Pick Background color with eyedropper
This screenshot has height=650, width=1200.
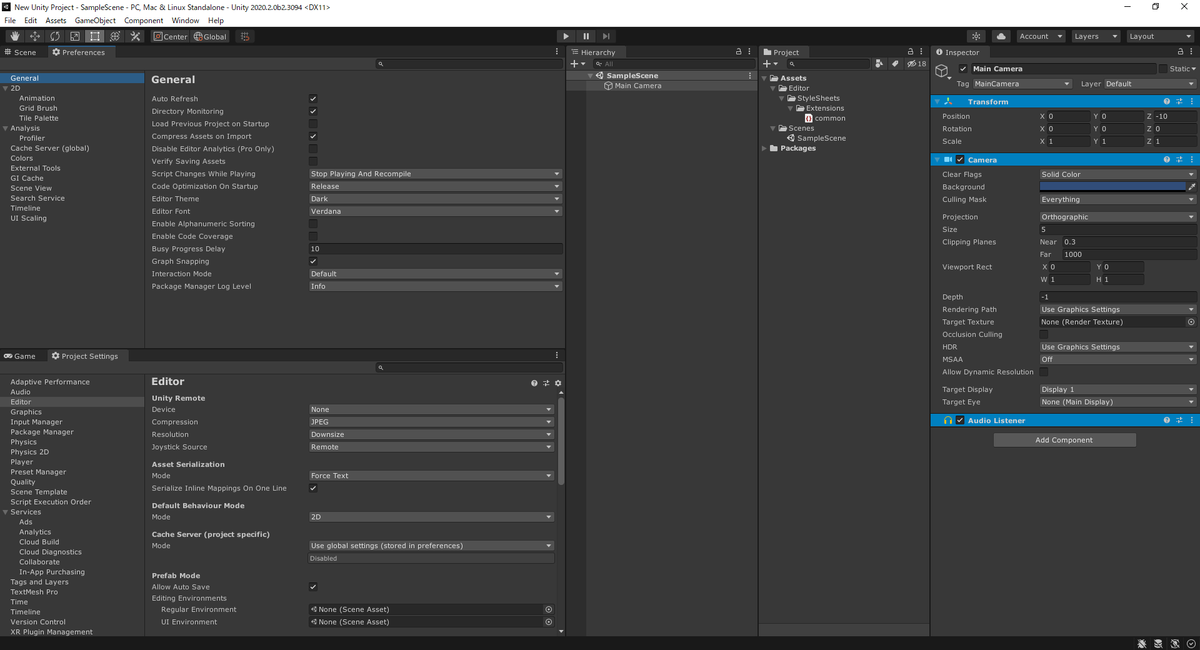[x=1191, y=187]
